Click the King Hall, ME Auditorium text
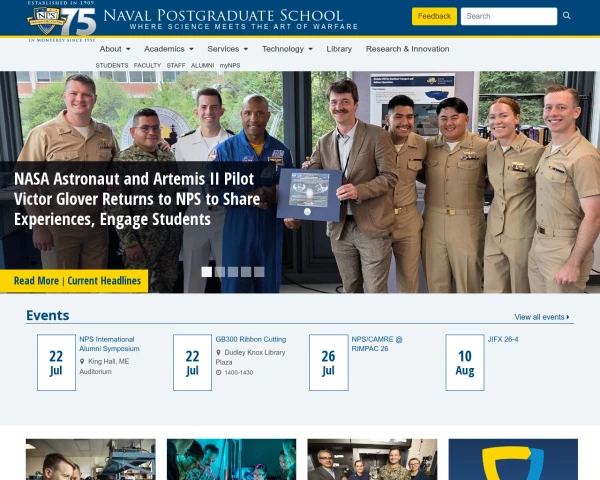This screenshot has width=600, height=480. [x=104, y=366]
